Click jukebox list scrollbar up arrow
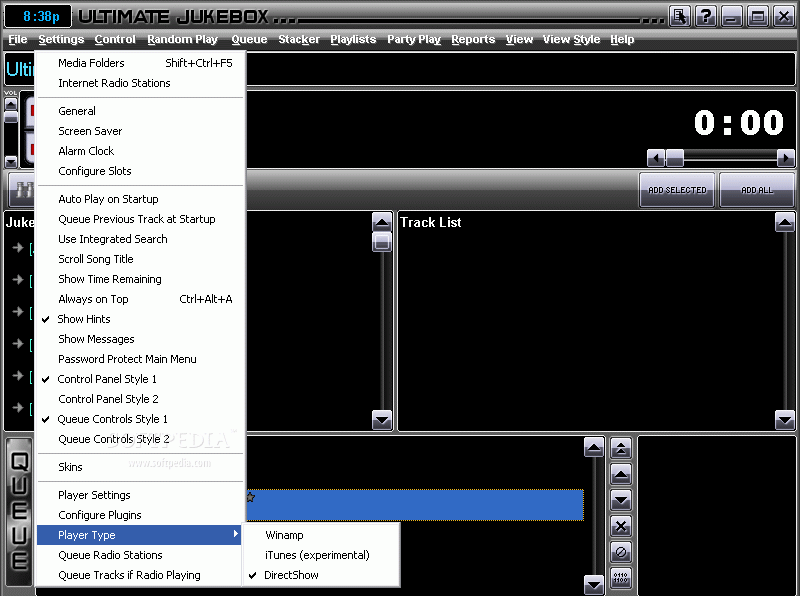 382,222
